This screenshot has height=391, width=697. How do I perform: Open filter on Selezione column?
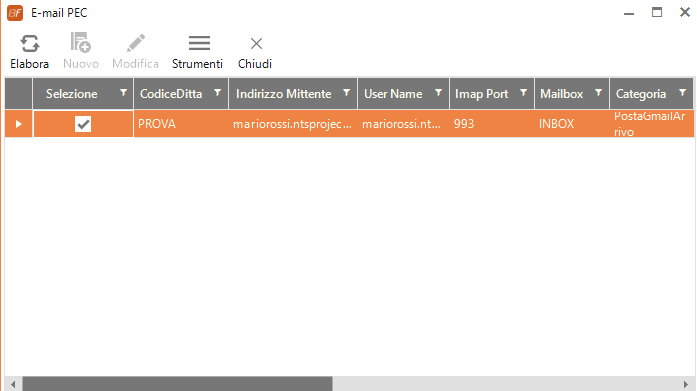[x=124, y=93]
